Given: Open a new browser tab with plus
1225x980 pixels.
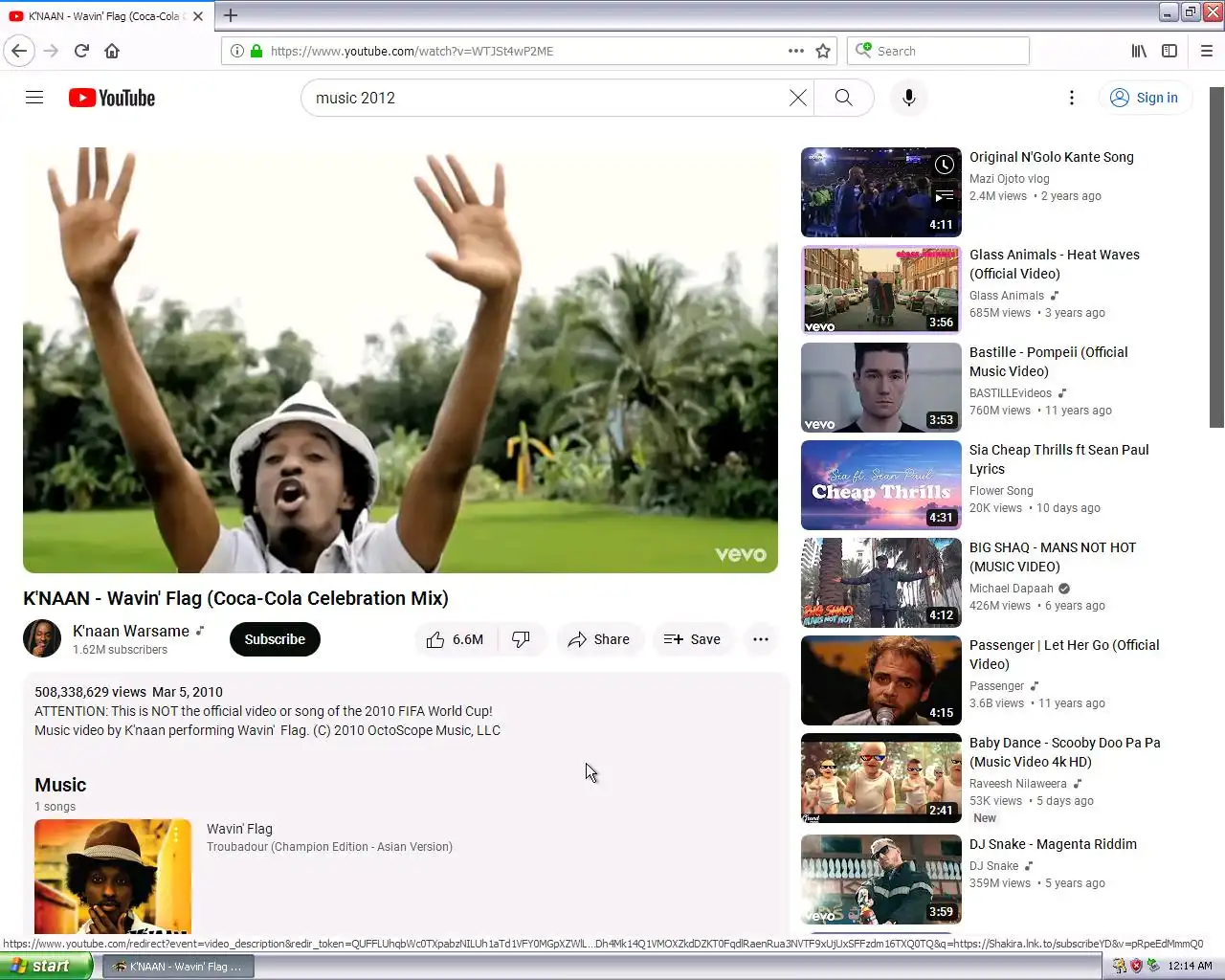Looking at the screenshot, I should click(231, 15).
